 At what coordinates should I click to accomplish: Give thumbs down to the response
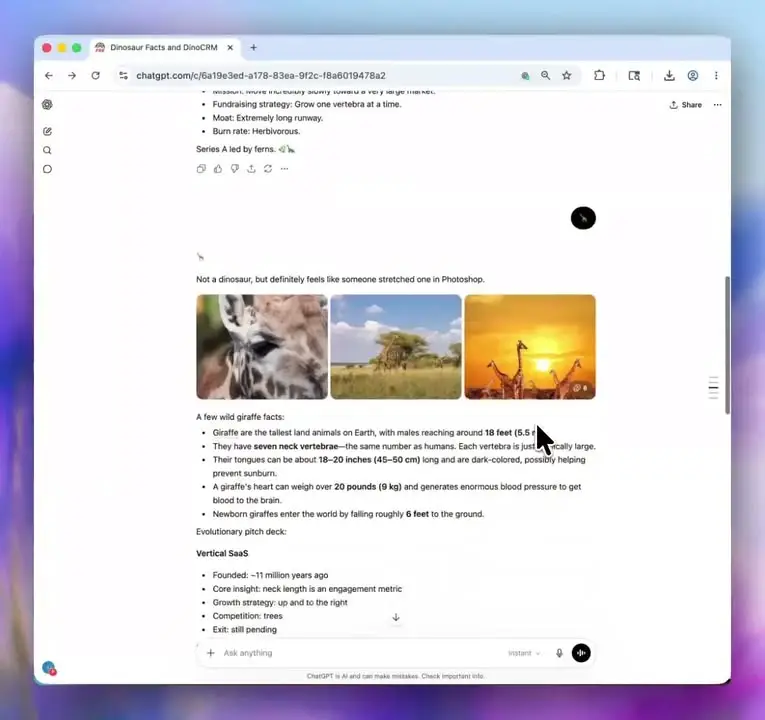[x=235, y=169]
